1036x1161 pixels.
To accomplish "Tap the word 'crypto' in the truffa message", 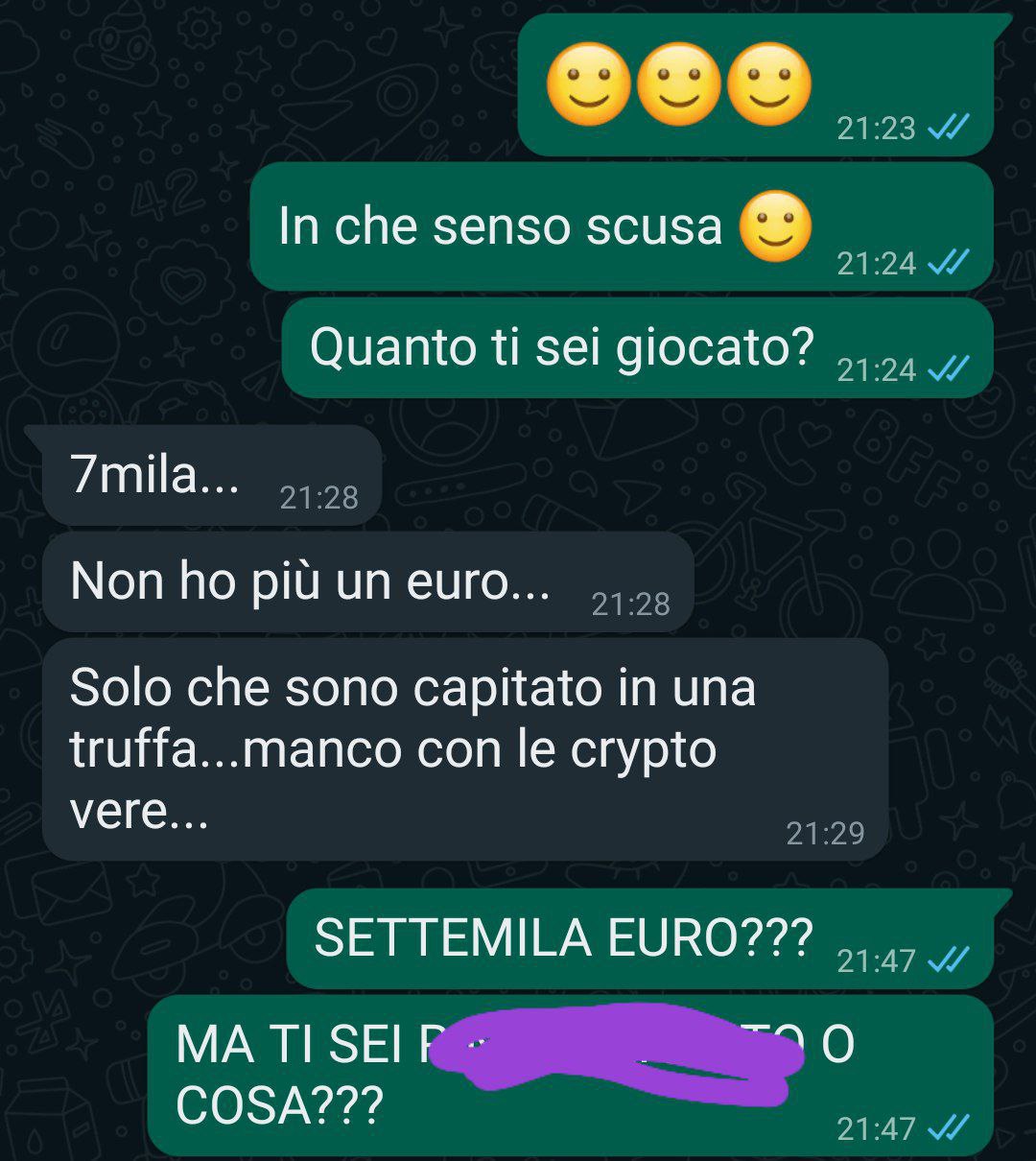I will tap(644, 751).
